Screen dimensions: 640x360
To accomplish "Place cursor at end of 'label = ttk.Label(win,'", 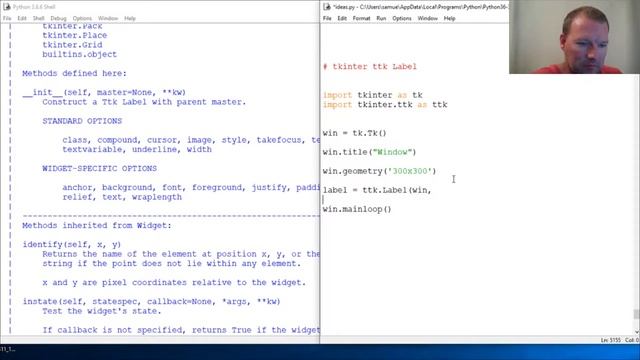I will (x=432, y=190).
